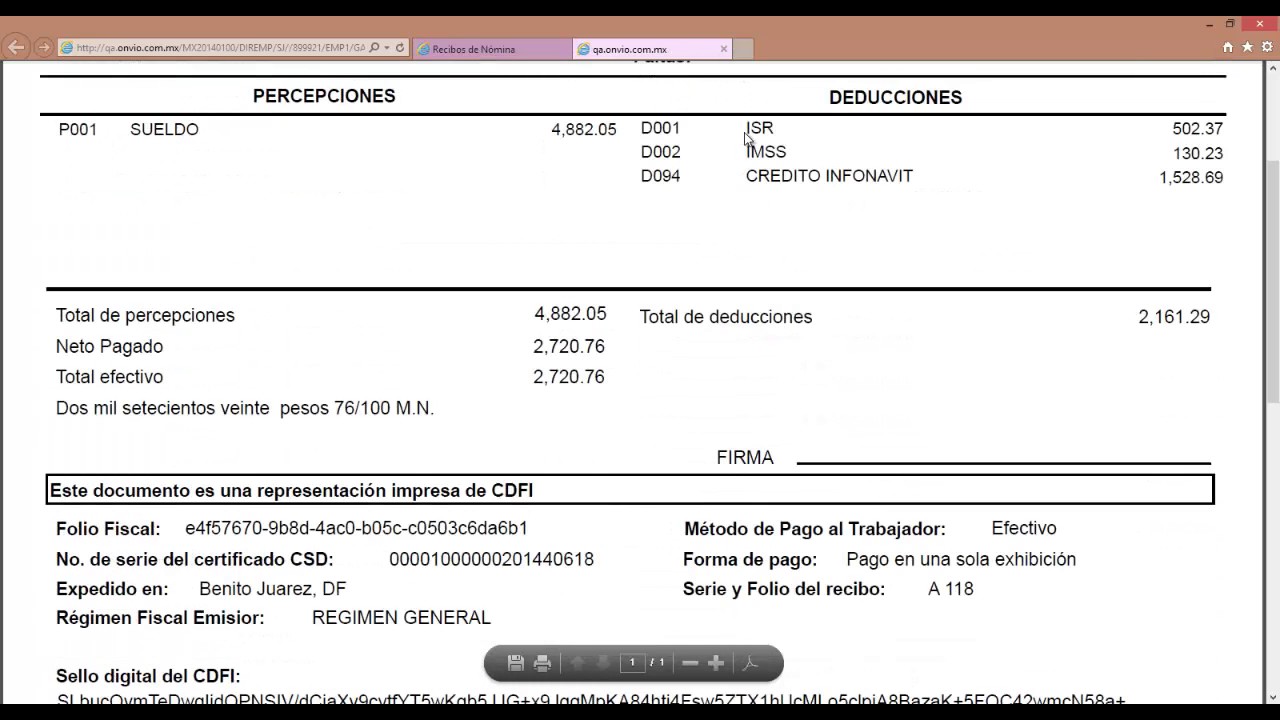This screenshot has height=720, width=1280.
Task: Click the Folio Fiscal UUID value
Action: (x=356, y=528)
